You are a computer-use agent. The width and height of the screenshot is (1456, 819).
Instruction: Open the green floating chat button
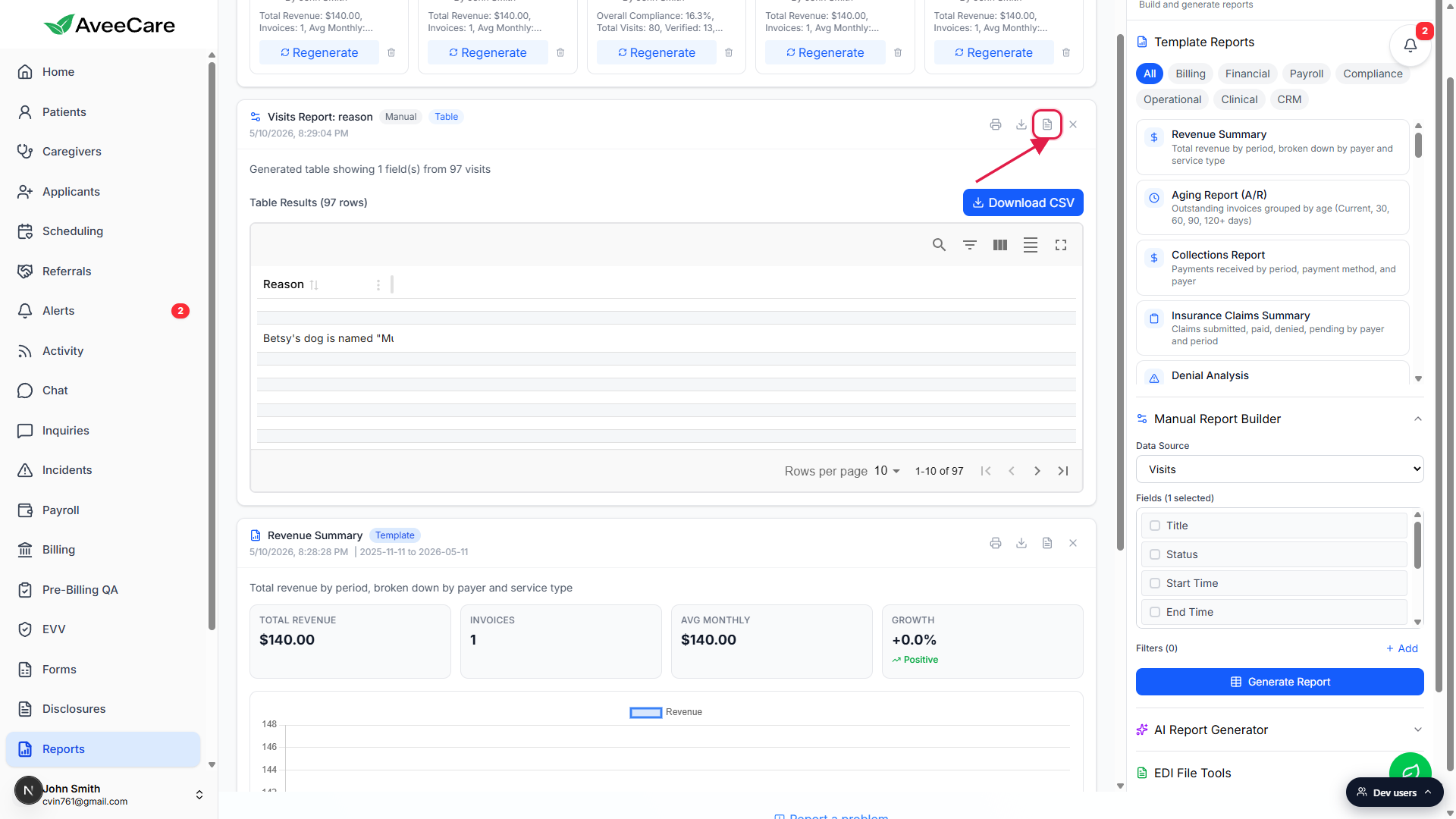tap(1410, 772)
